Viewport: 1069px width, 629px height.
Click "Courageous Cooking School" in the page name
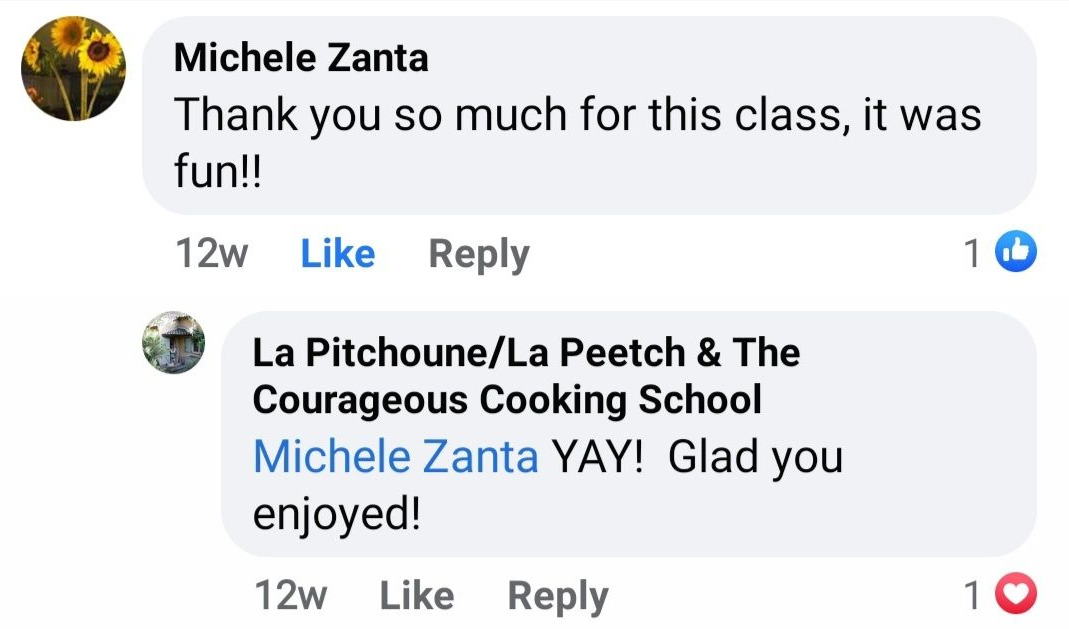507,400
